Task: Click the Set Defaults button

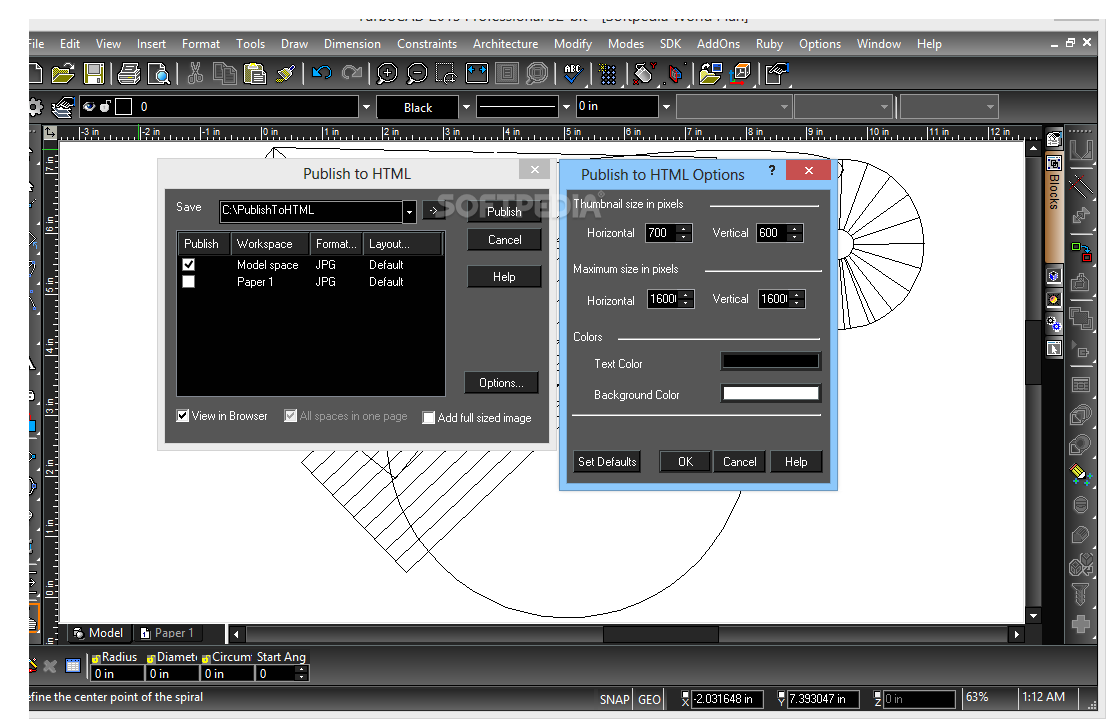Action: point(607,461)
